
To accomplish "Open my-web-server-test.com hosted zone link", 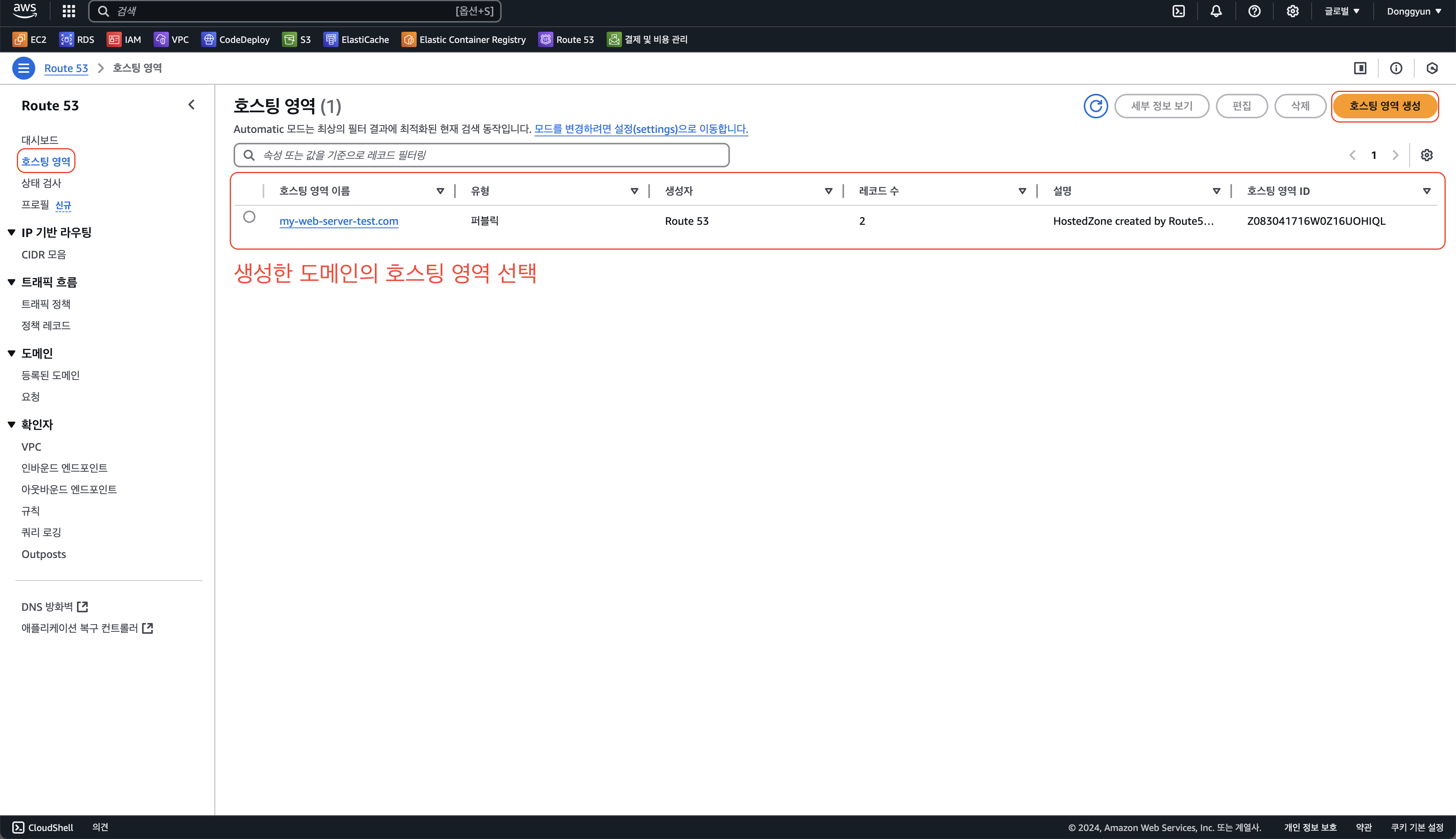I will [339, 221].
